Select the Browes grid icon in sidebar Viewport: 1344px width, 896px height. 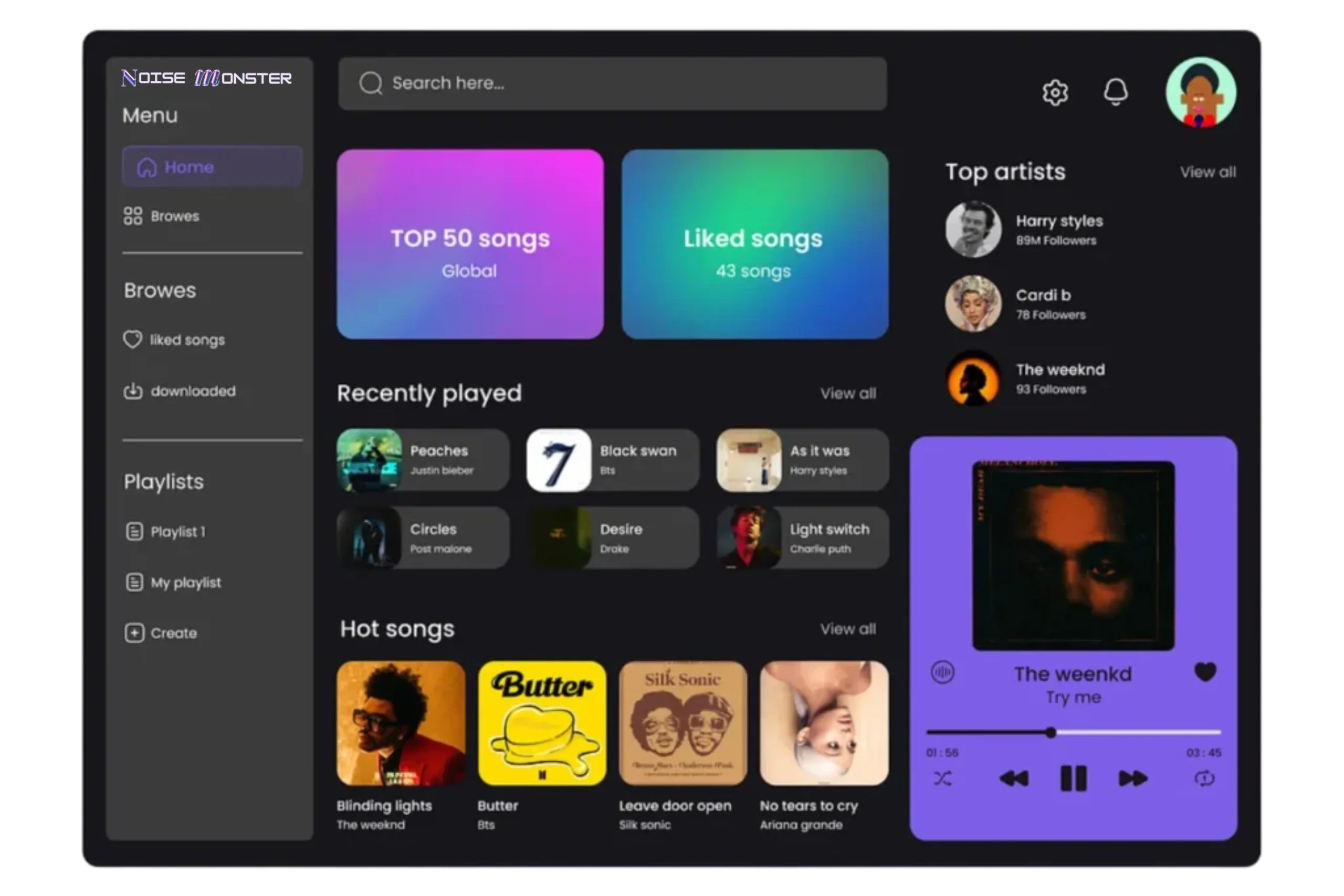(133, 215)
